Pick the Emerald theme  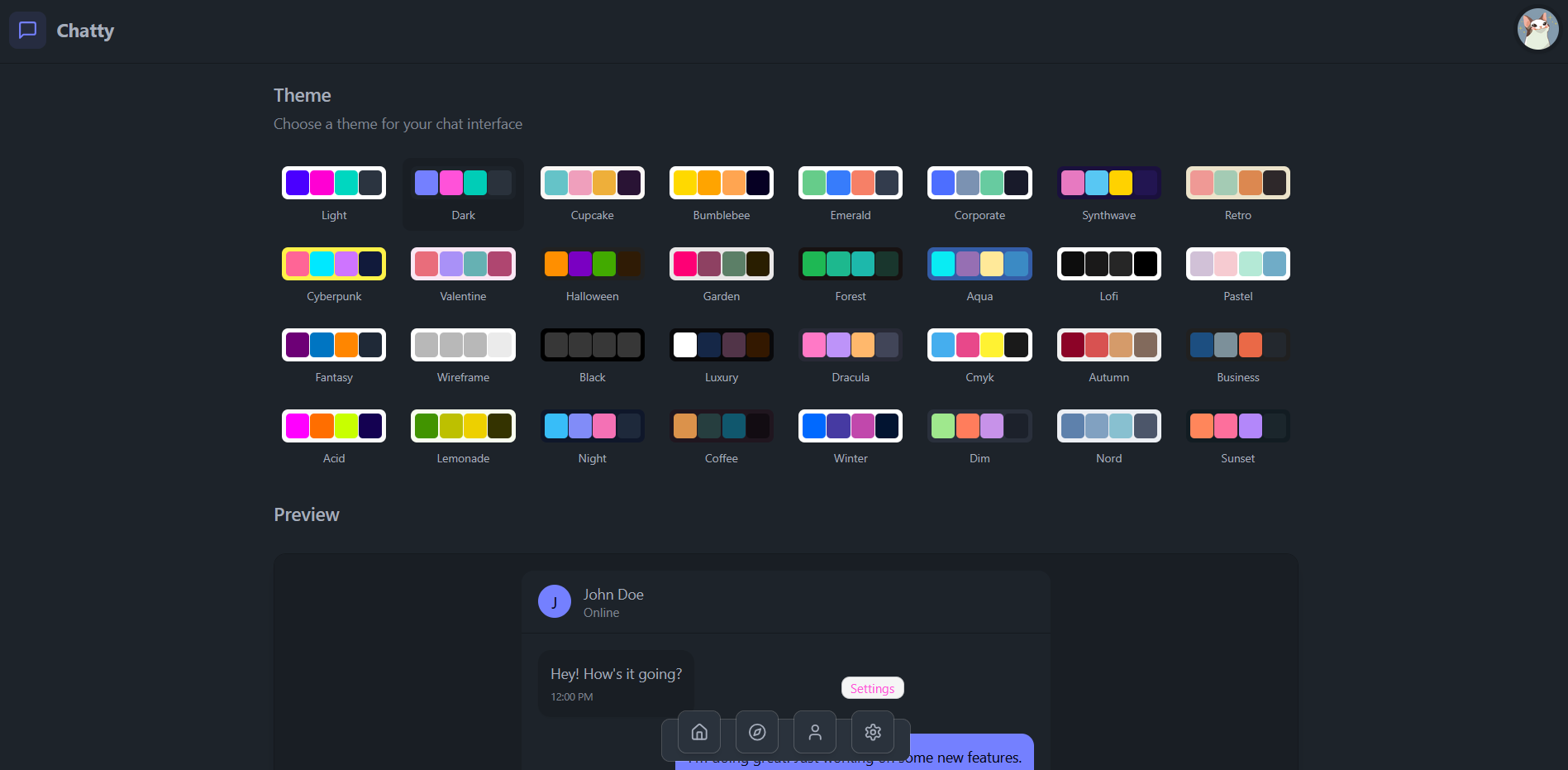851,194
